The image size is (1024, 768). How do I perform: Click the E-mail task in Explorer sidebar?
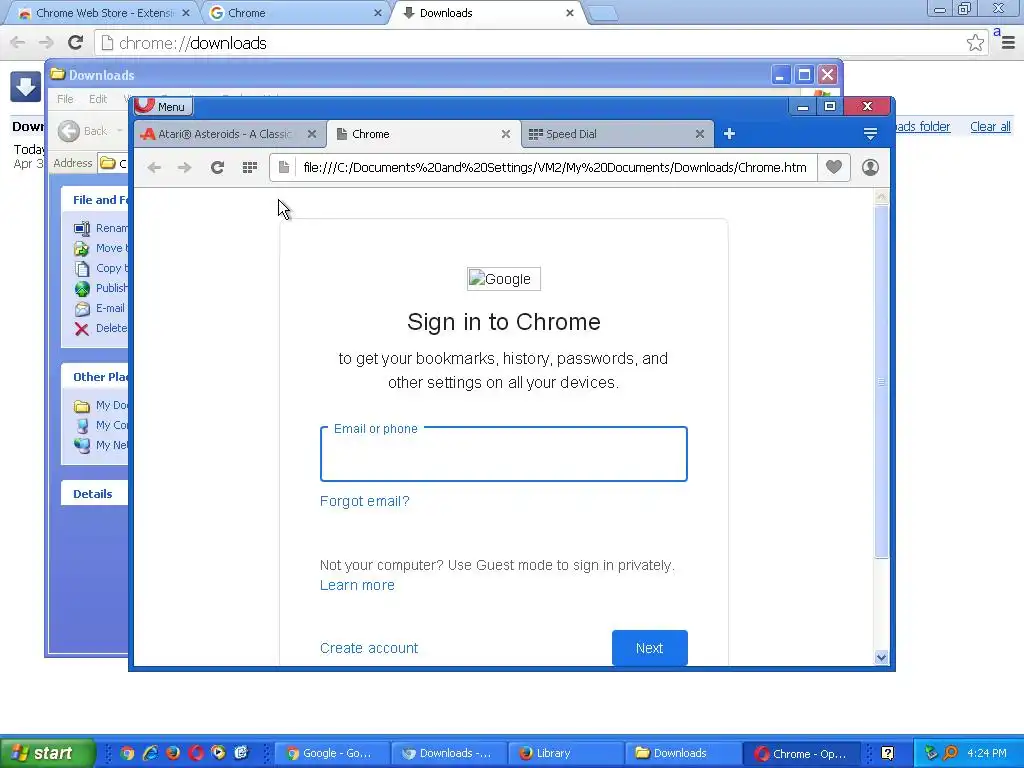tap(100, 308)
